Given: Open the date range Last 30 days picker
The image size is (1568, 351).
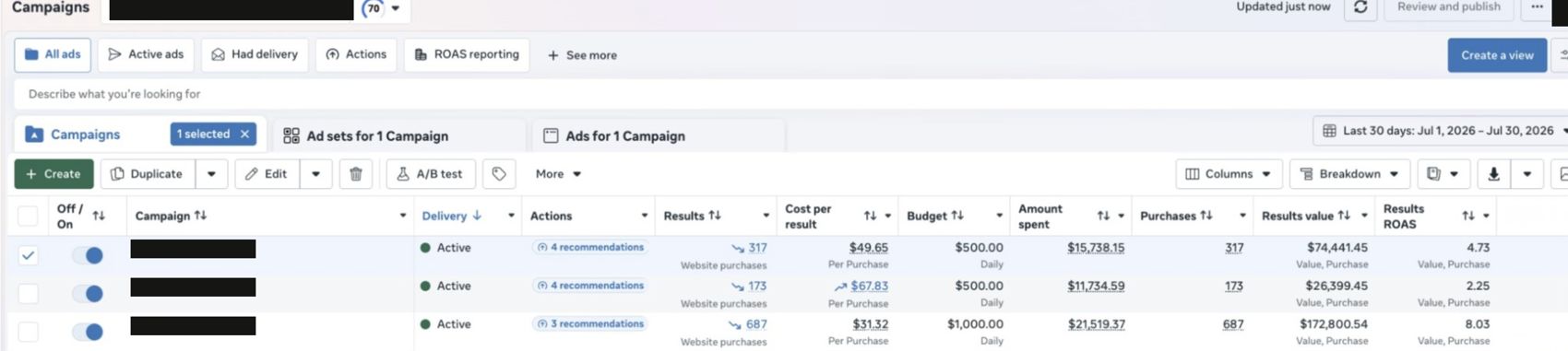Looking at the screenshot, I should pyautogui.click(x=1441, y=131).
